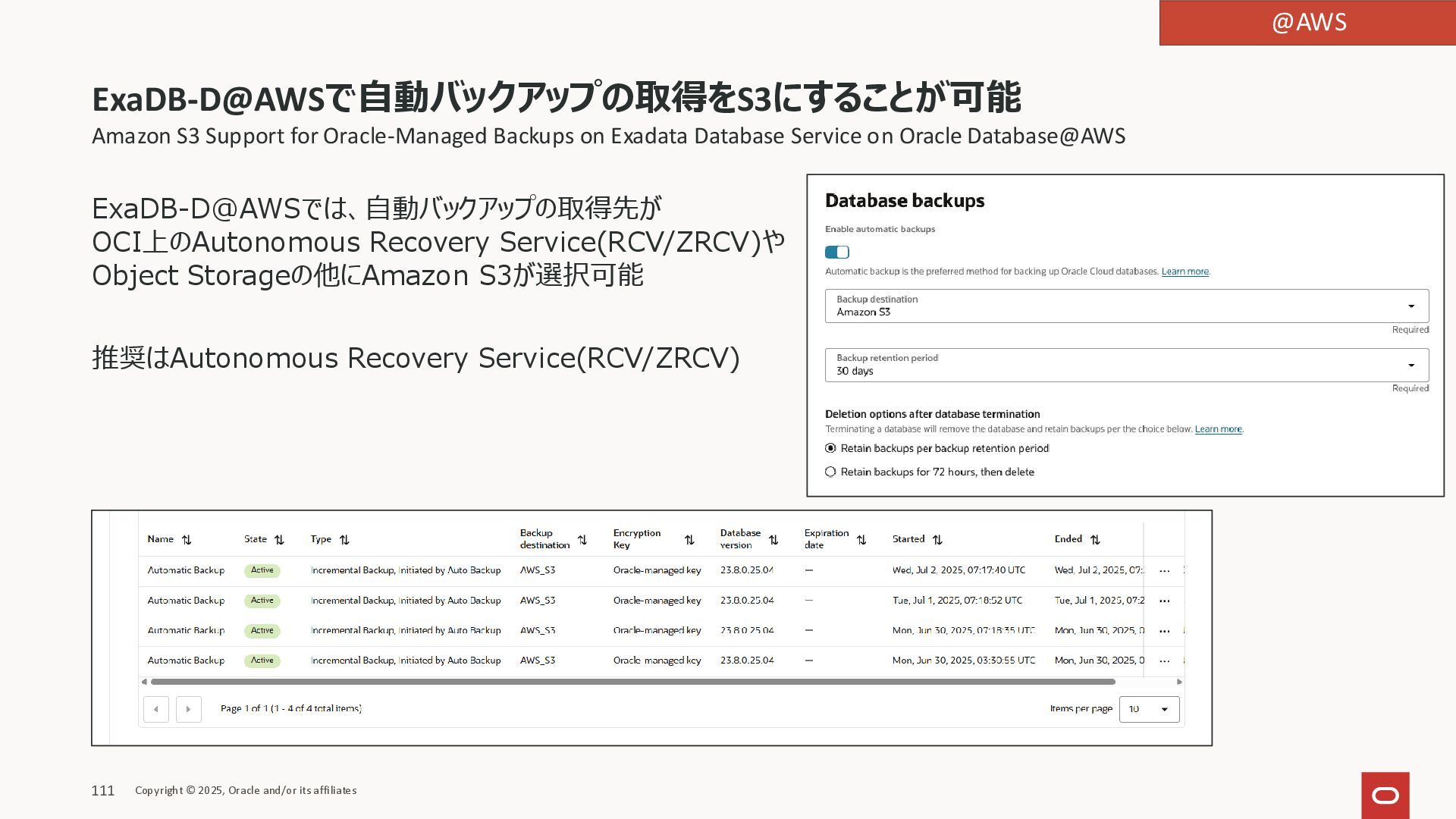Click 'Mon, Jun 30, 2025, 07:18:35 UTC'

click(x=964, y=630)
